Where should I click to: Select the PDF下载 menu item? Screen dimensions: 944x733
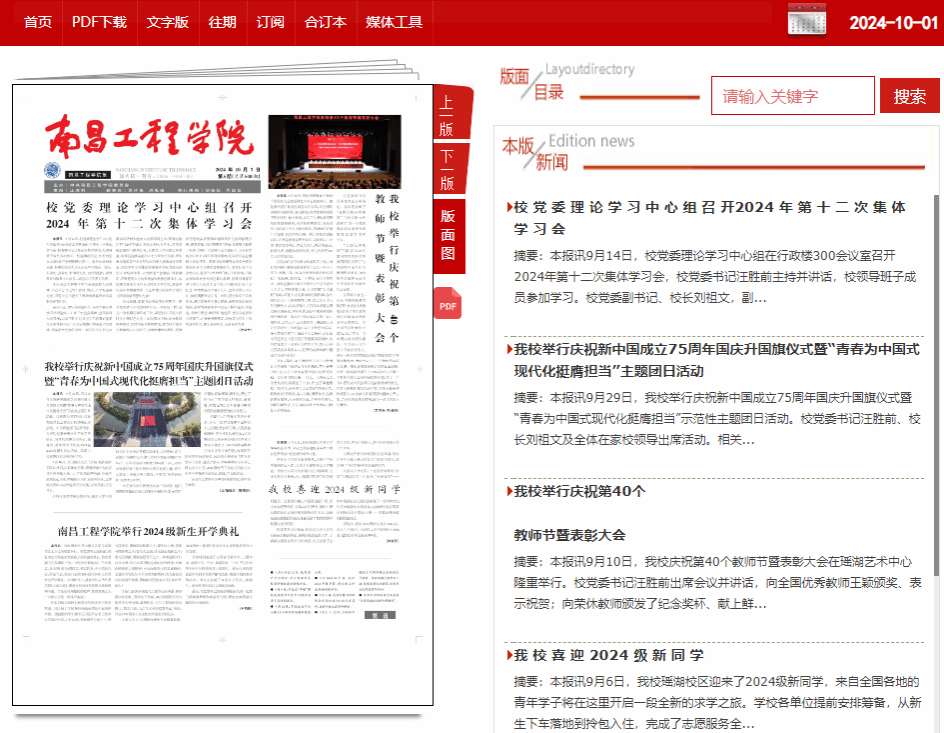point(99,22)
